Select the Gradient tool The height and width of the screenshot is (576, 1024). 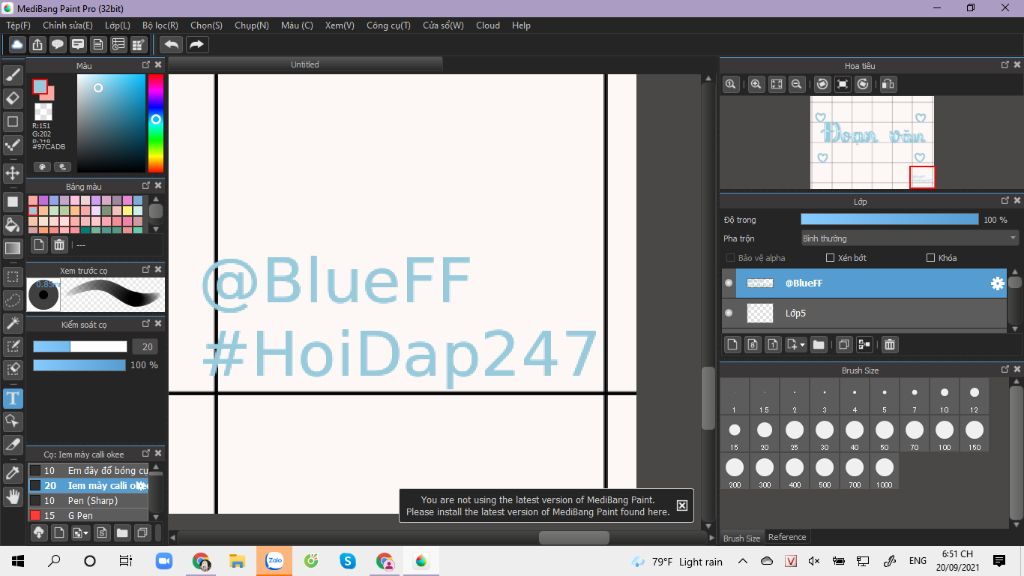coord(12,248)
